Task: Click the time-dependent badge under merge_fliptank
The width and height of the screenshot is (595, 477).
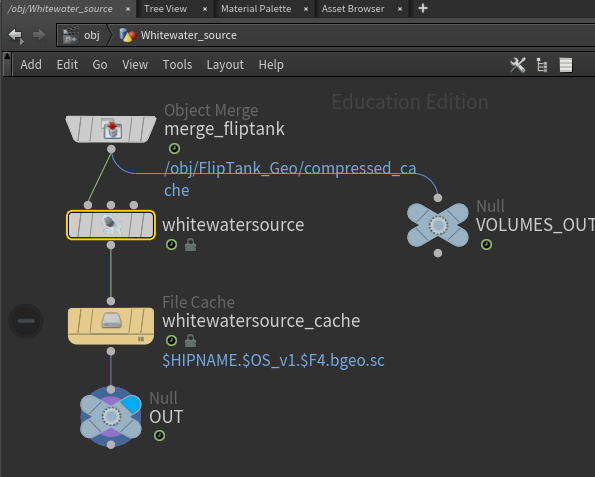Action: point(175,148)
